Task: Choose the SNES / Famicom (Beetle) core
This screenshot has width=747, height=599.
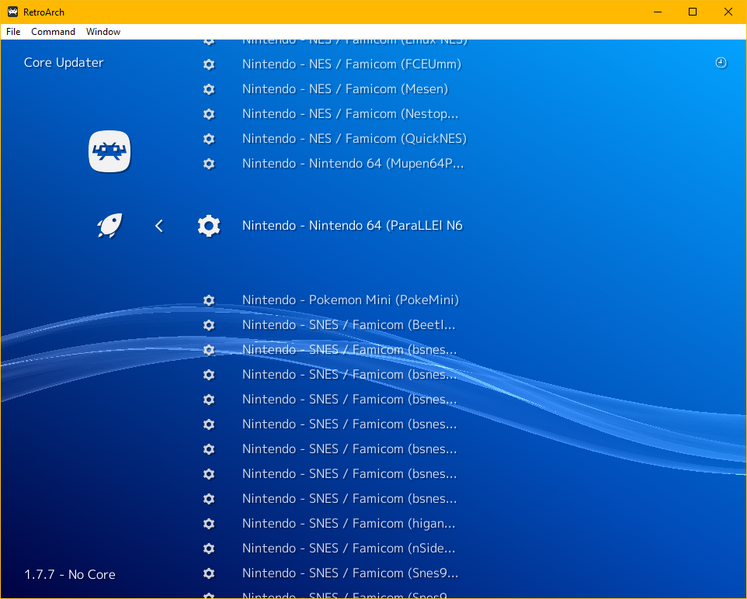Action: (x=348, y=325)
